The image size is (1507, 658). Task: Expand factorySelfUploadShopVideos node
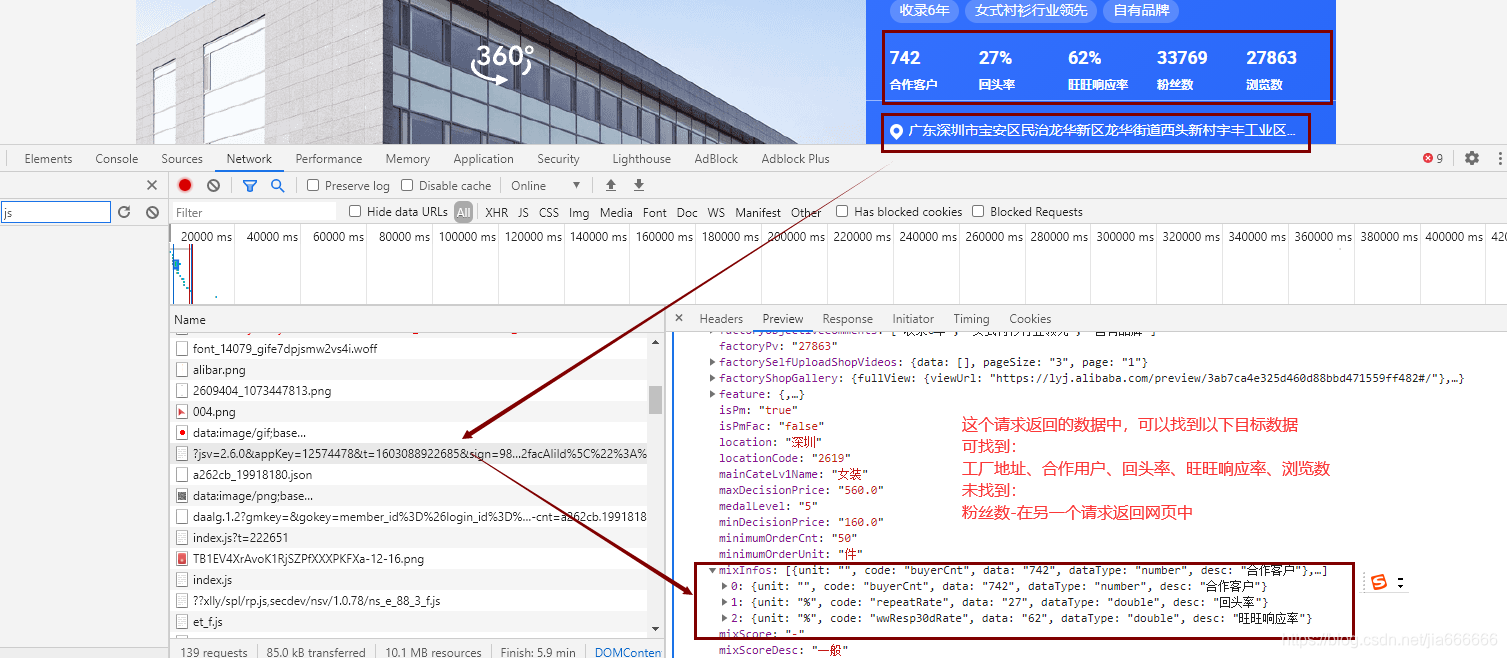(x=713, y=362)
